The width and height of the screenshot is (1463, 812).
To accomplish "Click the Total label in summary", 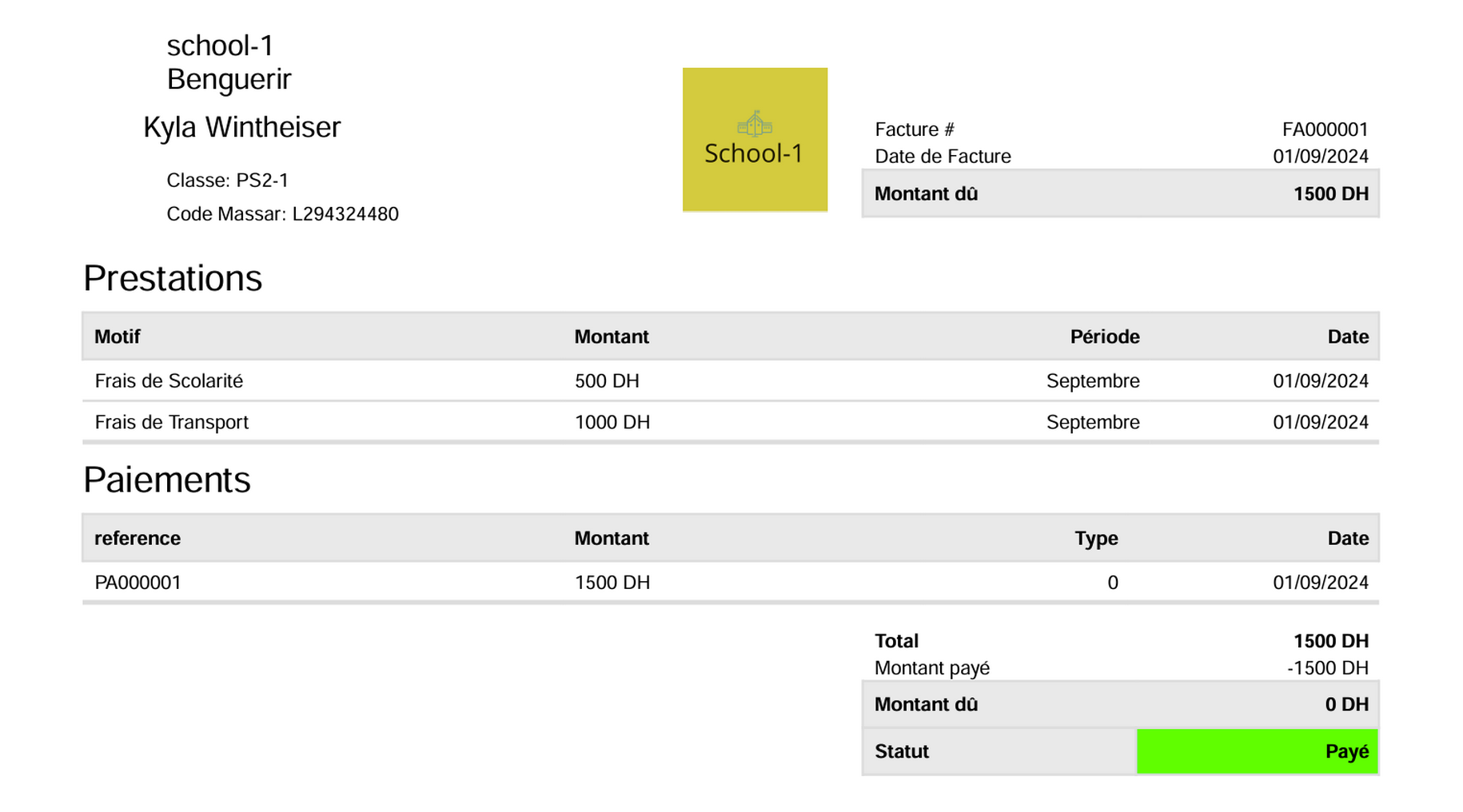I will click(896, 641).
